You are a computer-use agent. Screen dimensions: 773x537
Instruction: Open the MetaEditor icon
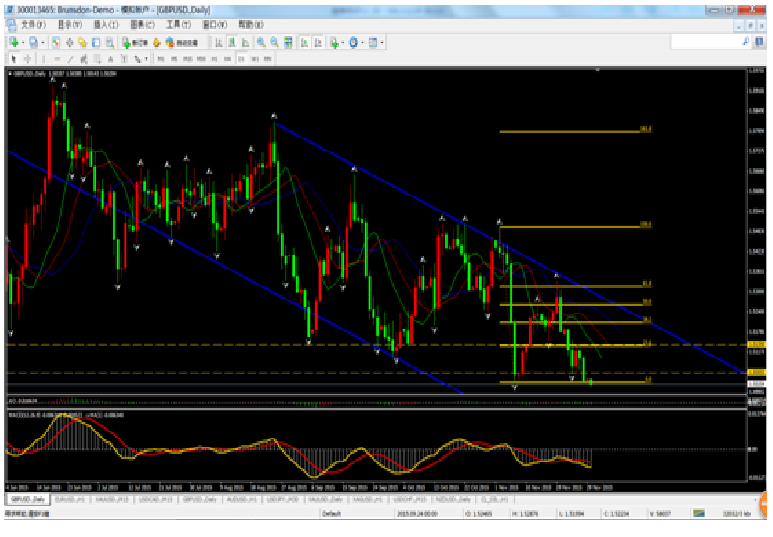coord(157,43)
